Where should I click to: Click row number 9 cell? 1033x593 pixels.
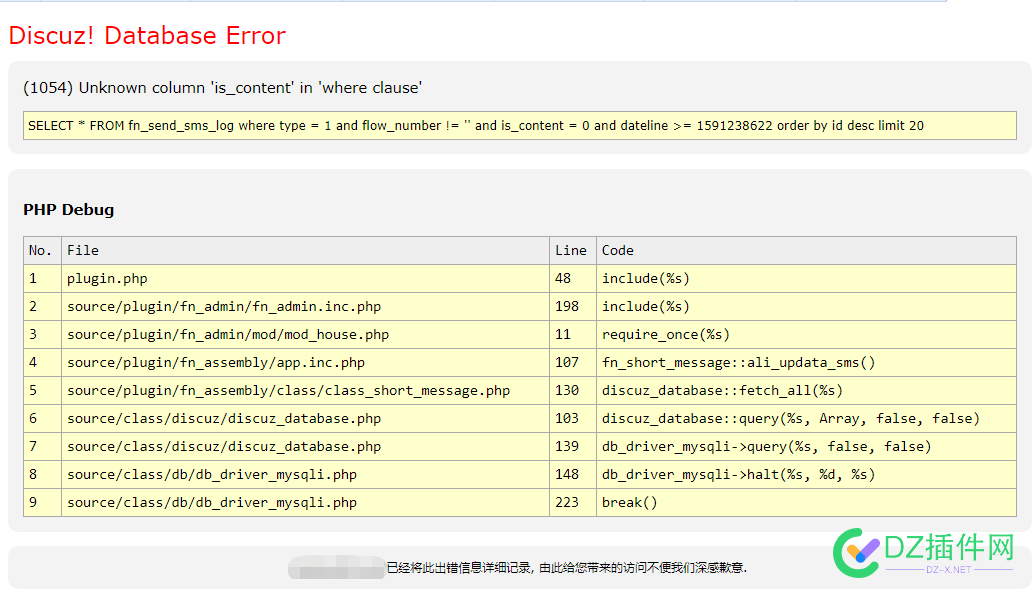[42, 503]
